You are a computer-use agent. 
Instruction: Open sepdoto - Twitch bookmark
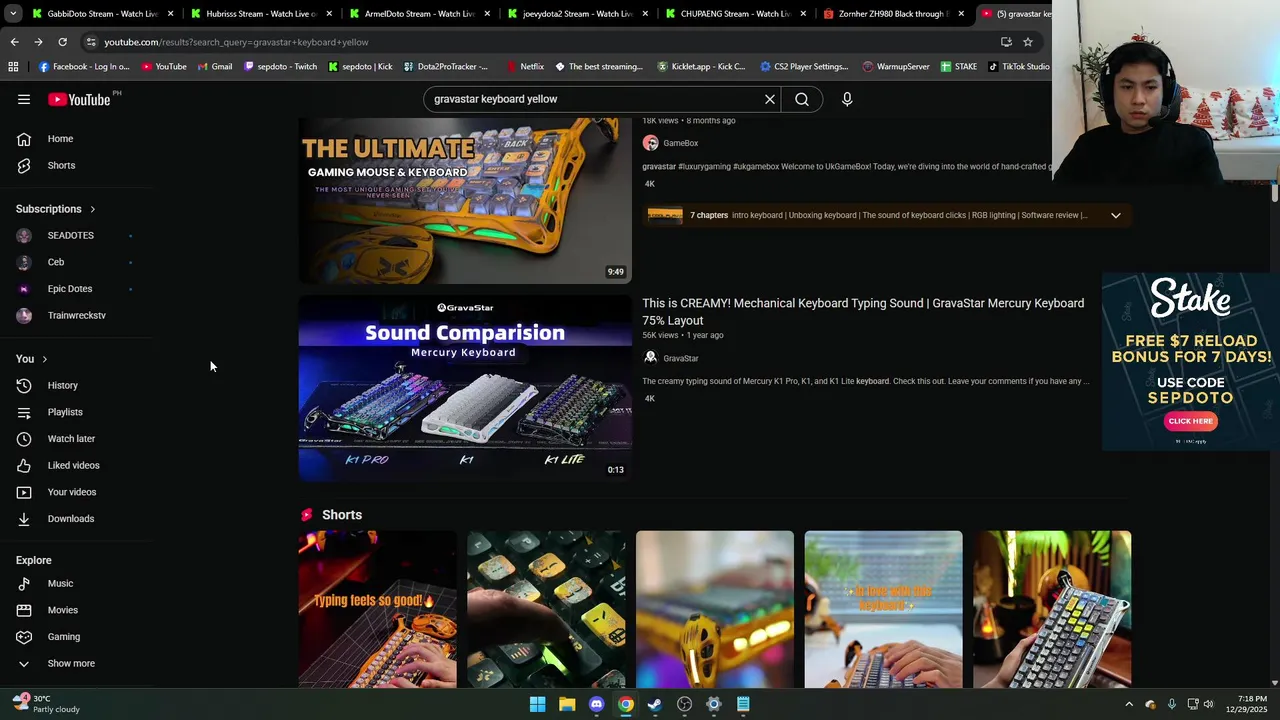click(x=280, y=67)
